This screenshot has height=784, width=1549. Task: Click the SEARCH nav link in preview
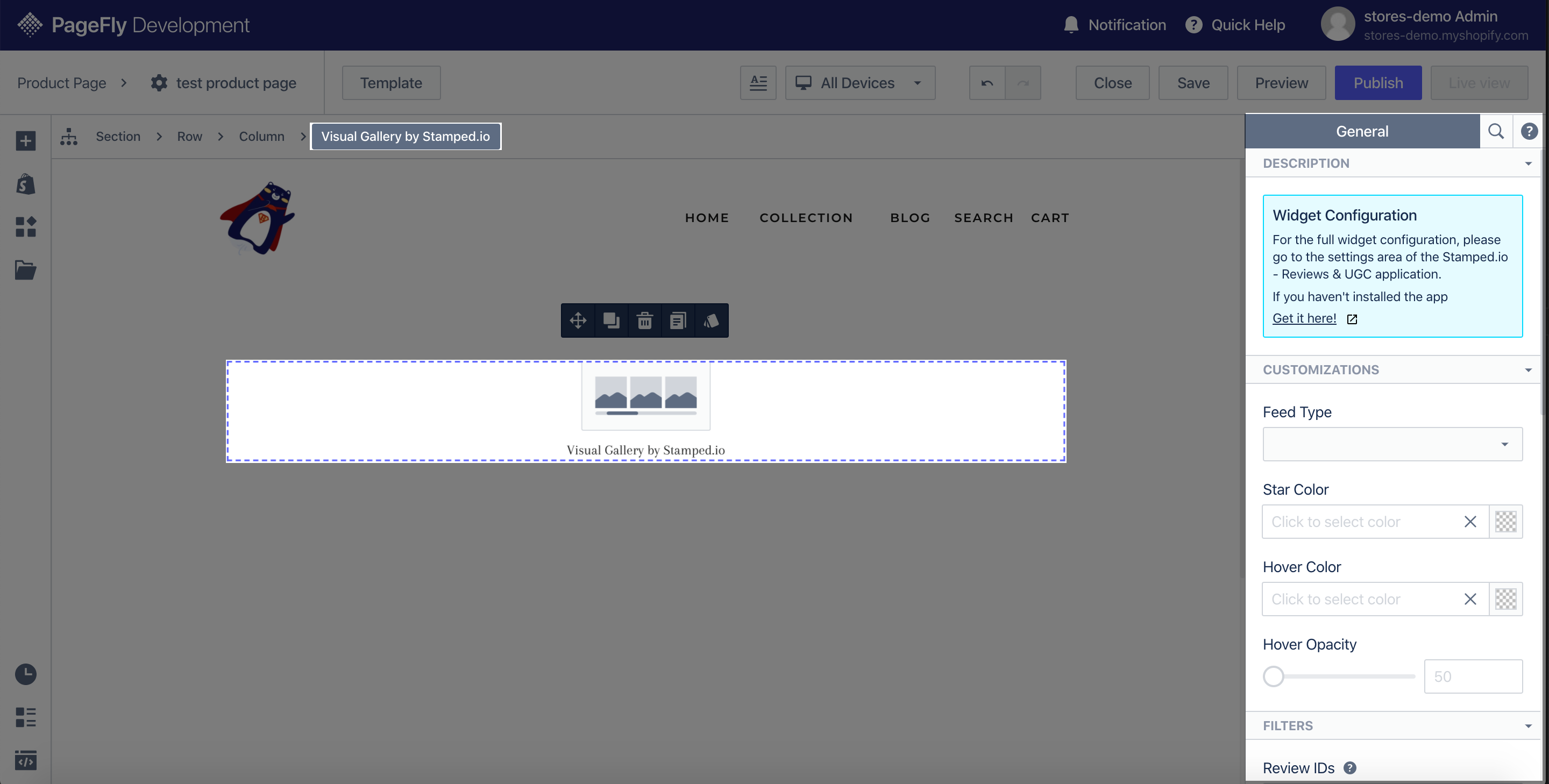pos(984,218)
